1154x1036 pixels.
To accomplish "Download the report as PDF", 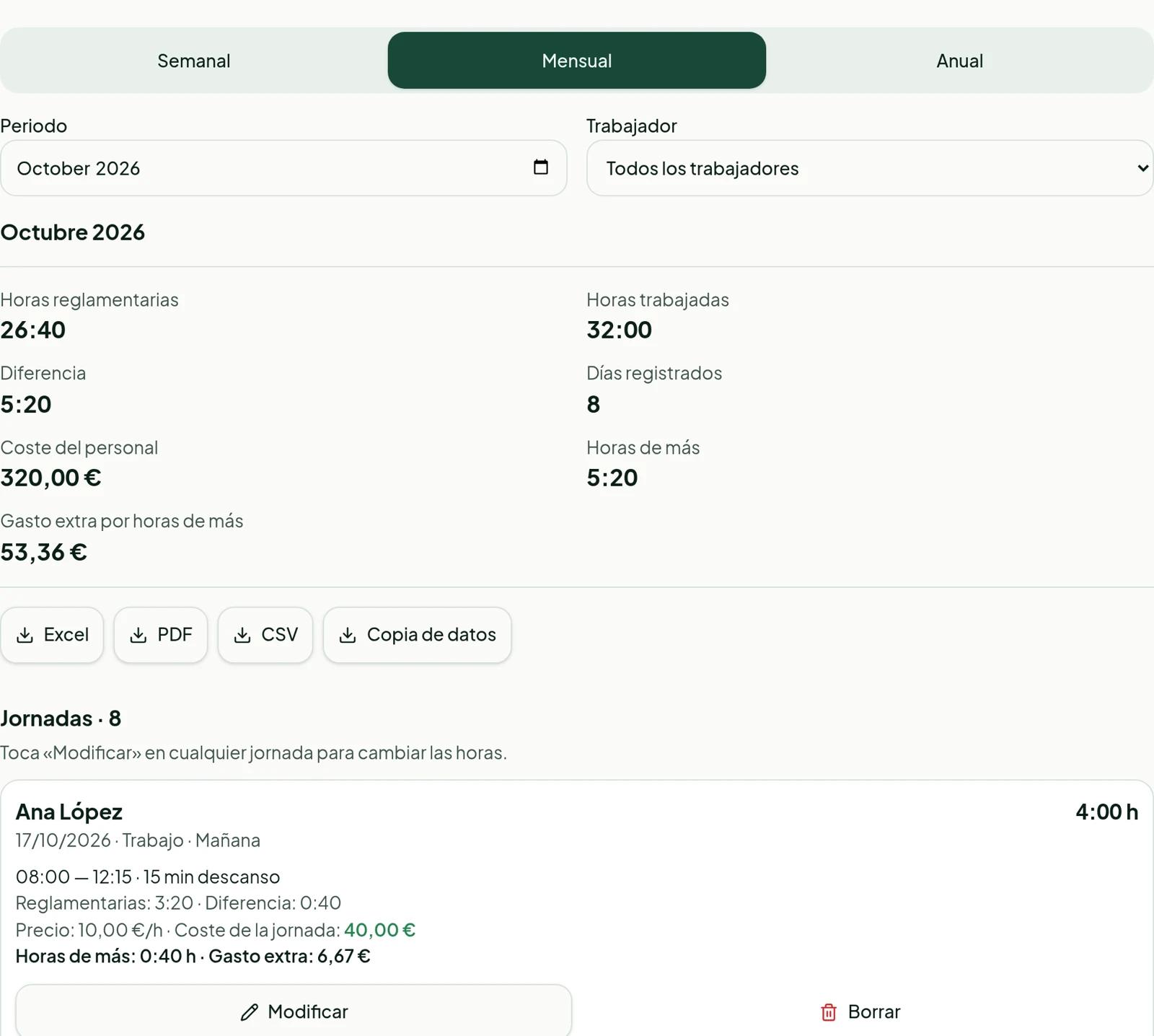I will [161, 635].
